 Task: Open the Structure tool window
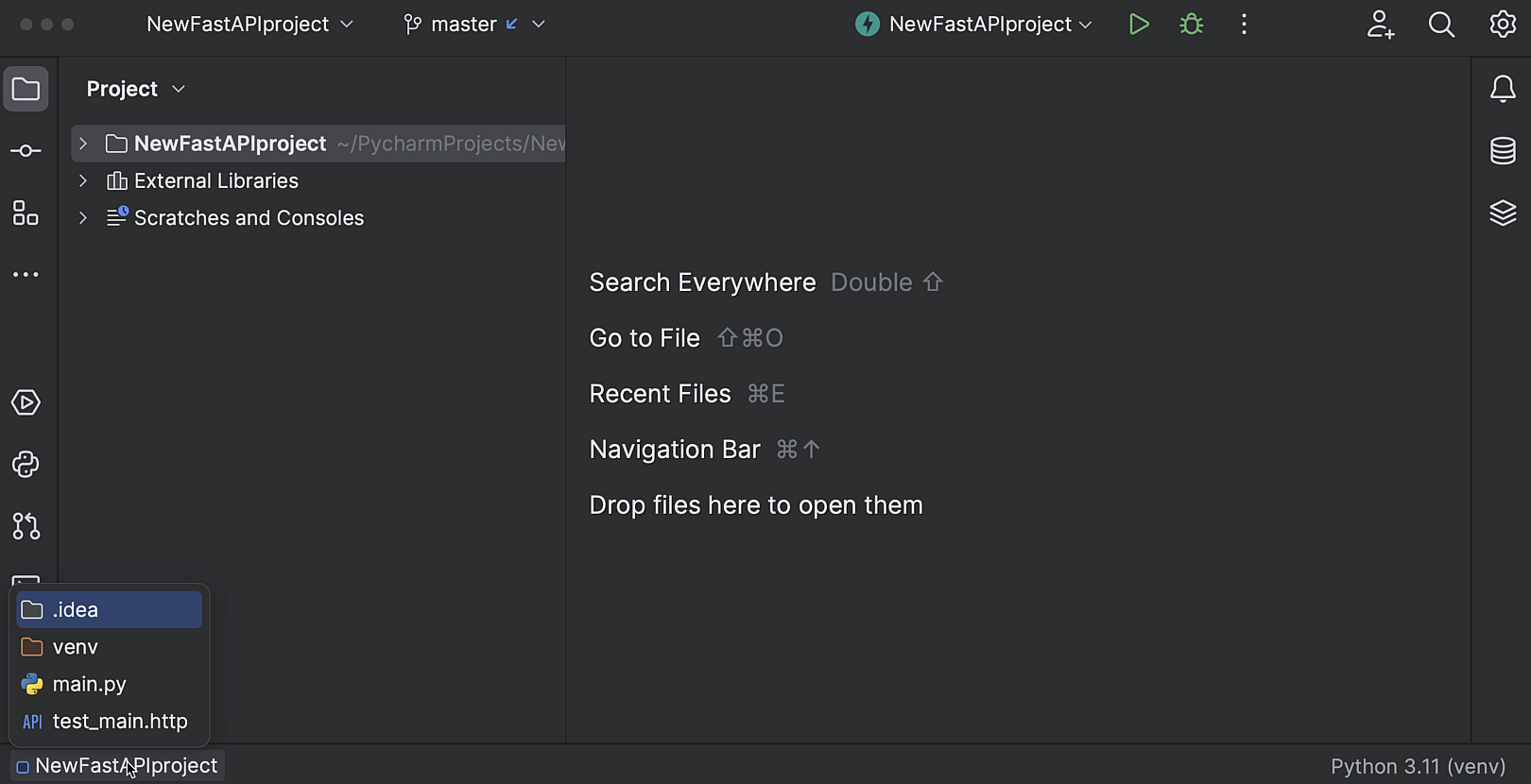click(x=26, y=213)
